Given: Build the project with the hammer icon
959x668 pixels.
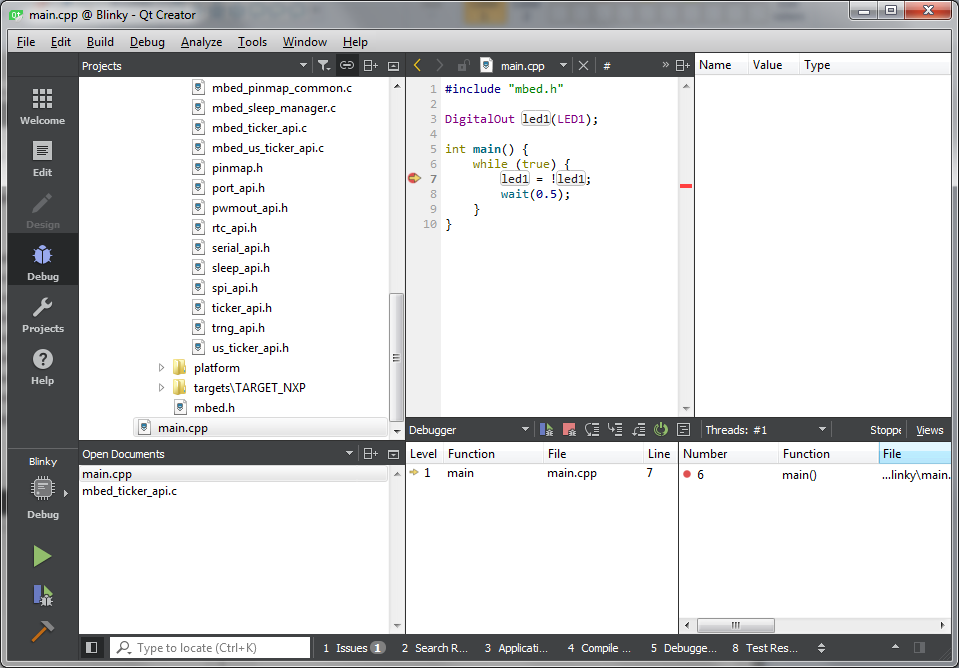Looking at the screenshot, I should [x=42, y=631].
